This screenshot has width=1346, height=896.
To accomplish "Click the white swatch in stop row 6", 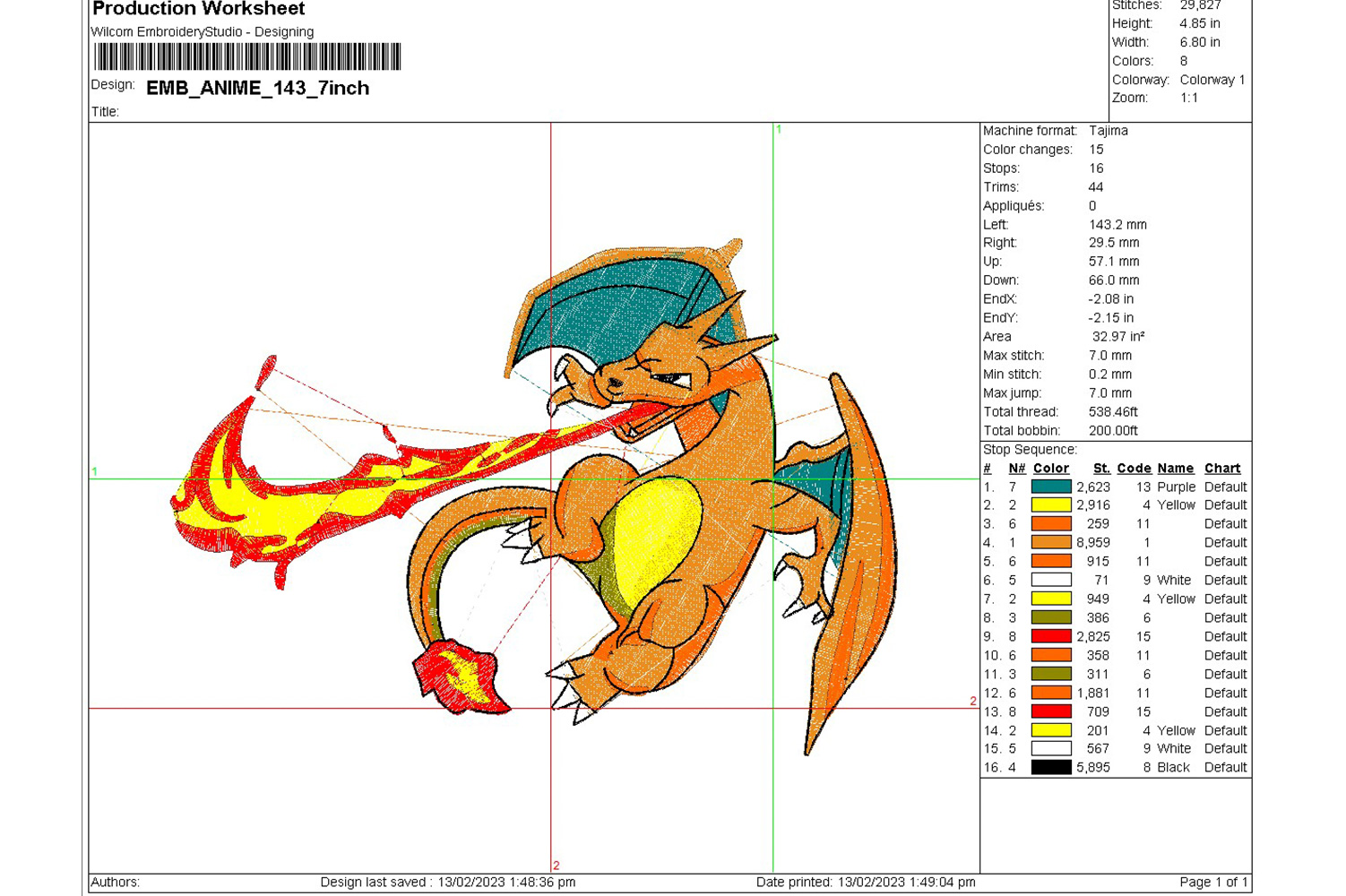I will pyautogui.click(x=1051, y=581).
